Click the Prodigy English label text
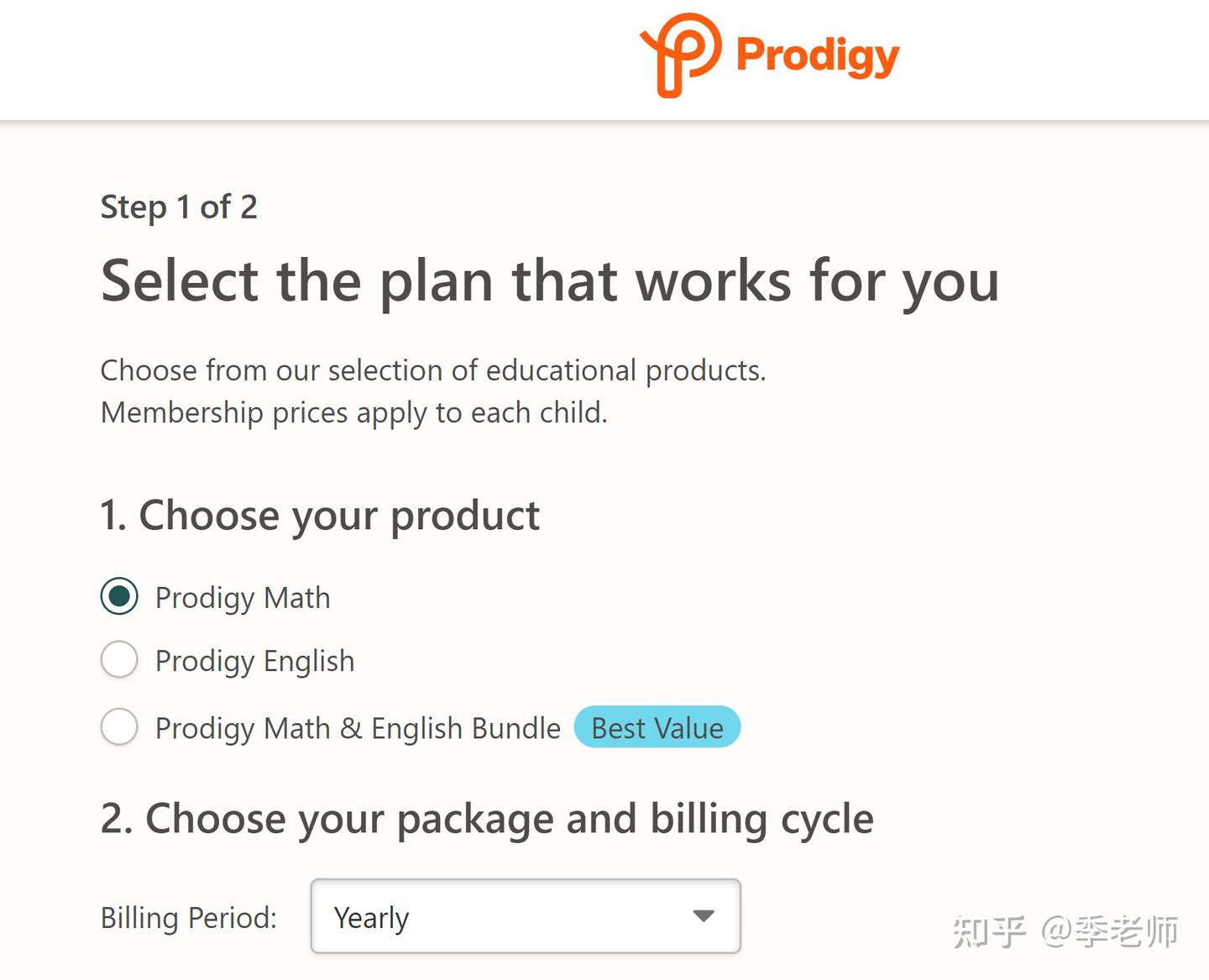 pos(254,660)
